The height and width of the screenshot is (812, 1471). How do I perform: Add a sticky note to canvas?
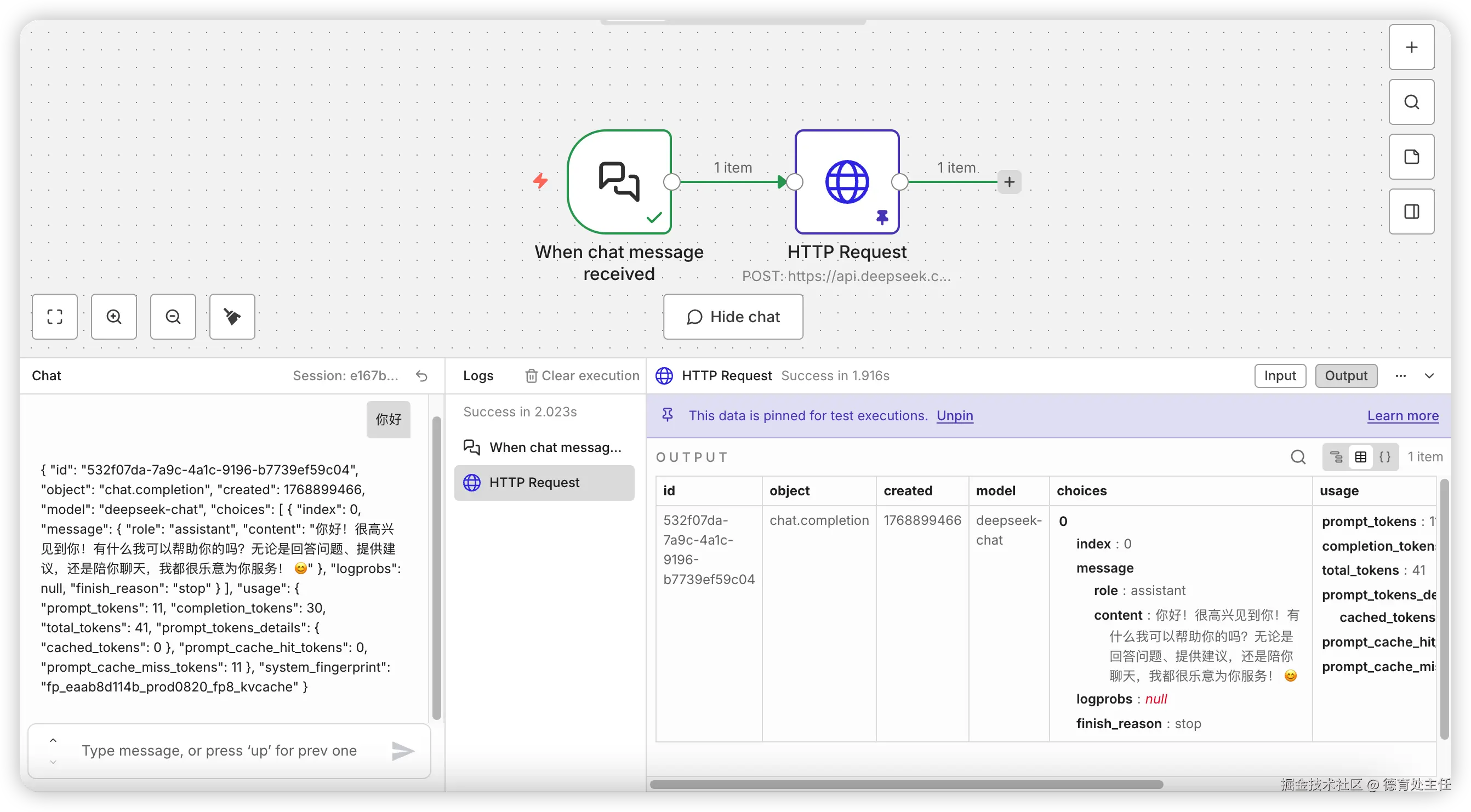point(1411,157)
